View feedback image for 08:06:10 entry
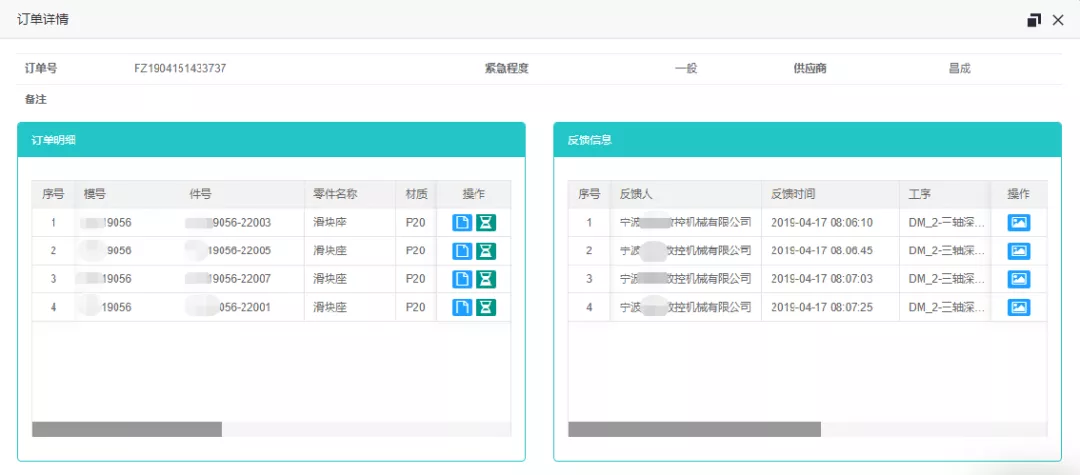Viewport: 1080px width, 475px height. (x=1018, y=223)
